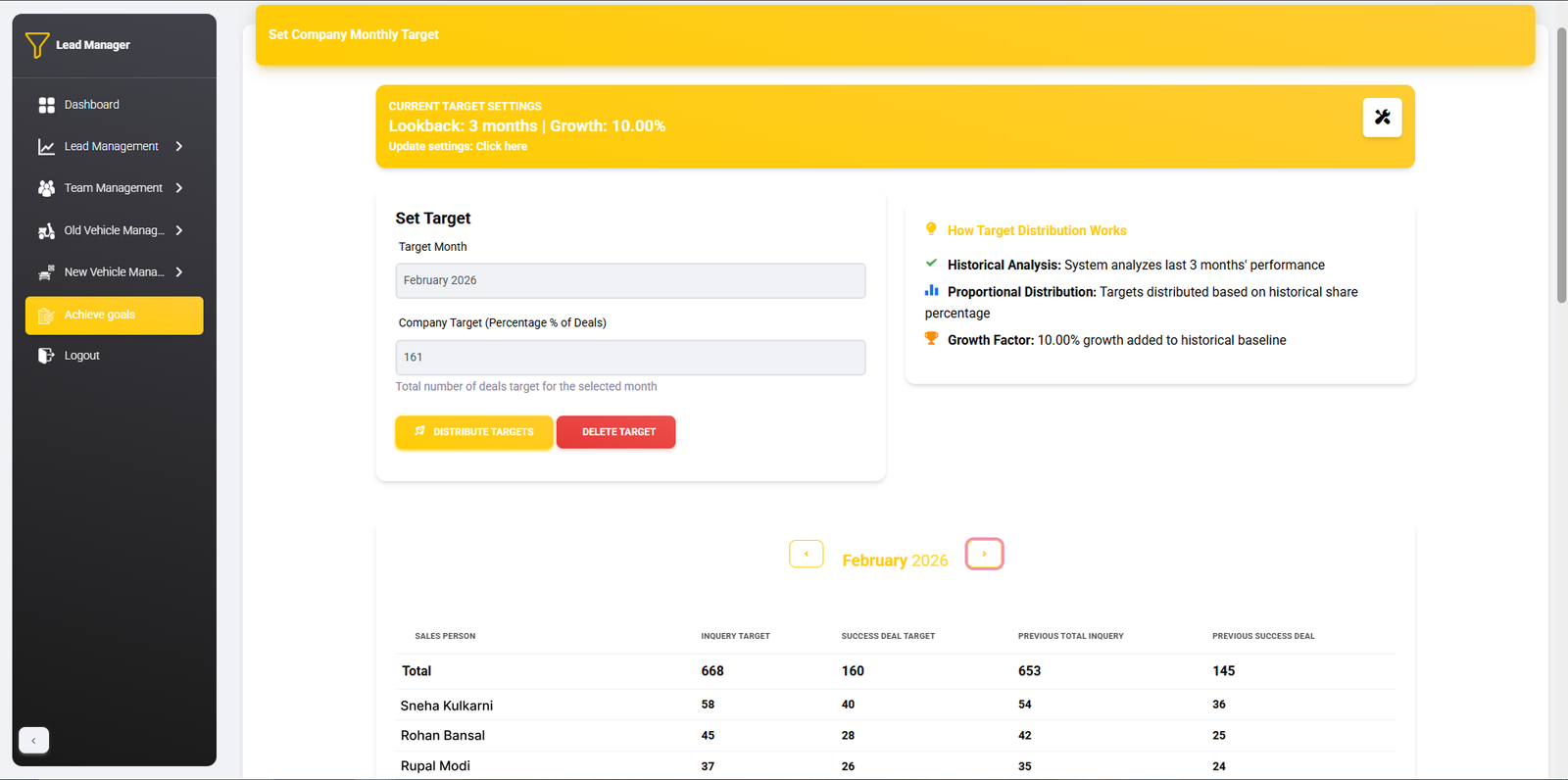Screen dimensions: 1568x780
Task: Expand the Team Management submenu arrow
Action: pyautogui.click(x=179, y=188)
